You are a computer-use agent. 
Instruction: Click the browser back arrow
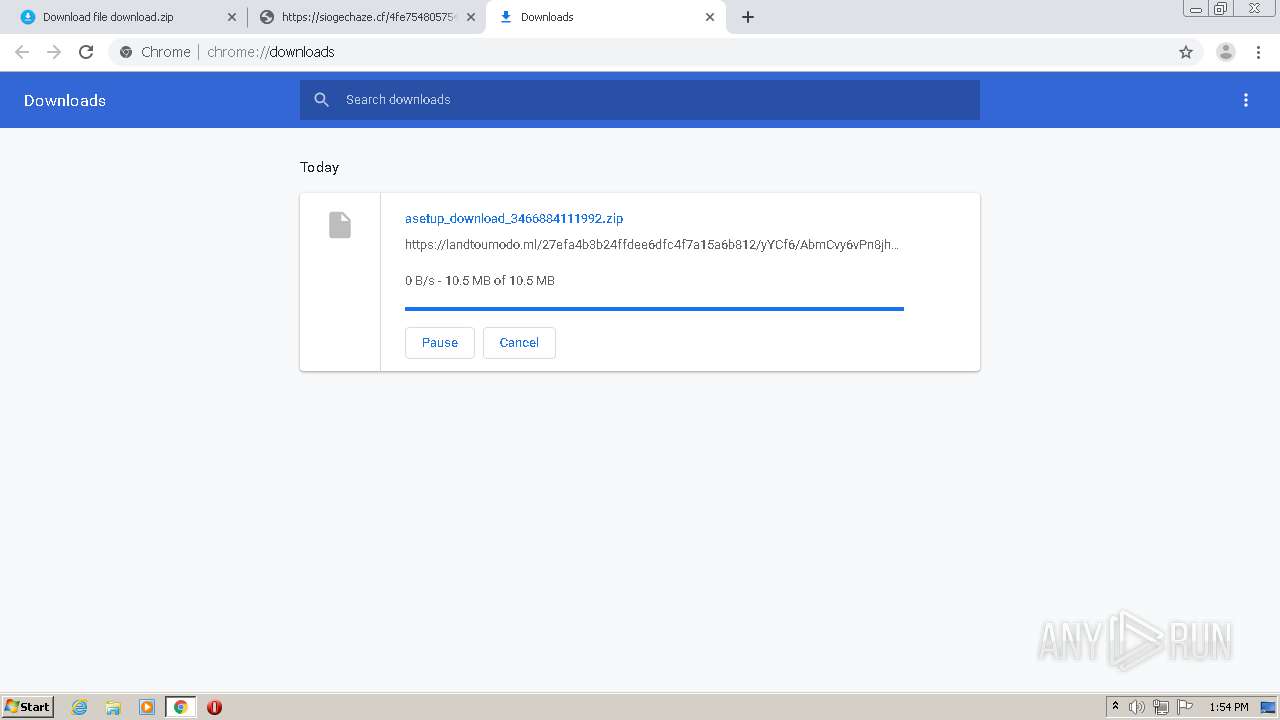click(x=22, y=52)
